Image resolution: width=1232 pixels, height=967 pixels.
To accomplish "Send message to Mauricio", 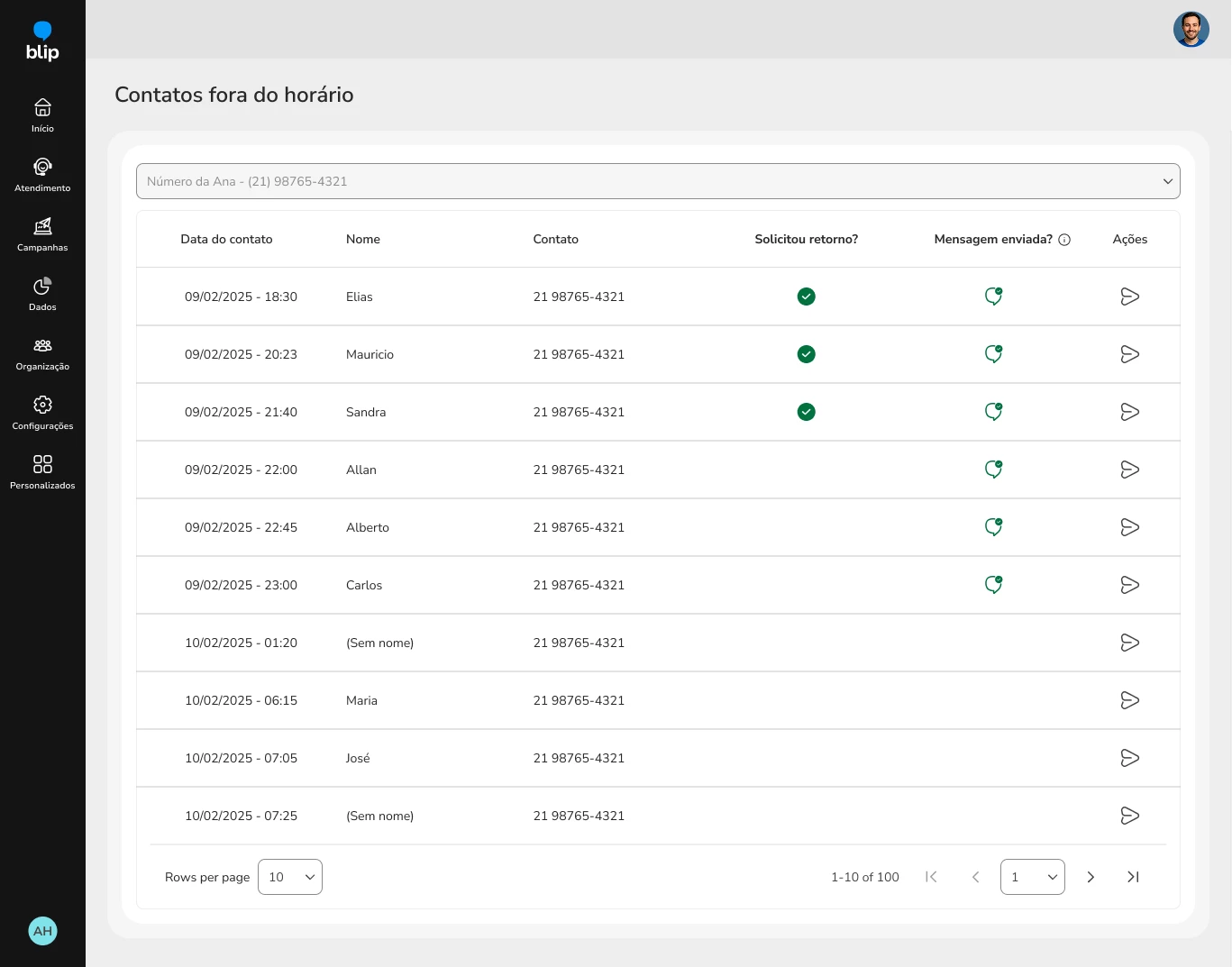I will 1130,354.
